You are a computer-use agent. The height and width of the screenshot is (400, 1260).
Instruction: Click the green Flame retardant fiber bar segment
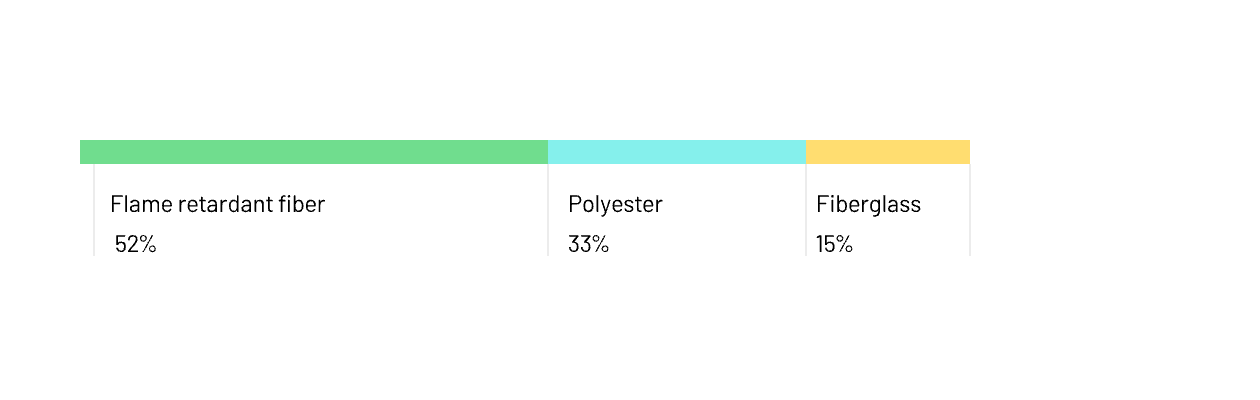[314, 152]
